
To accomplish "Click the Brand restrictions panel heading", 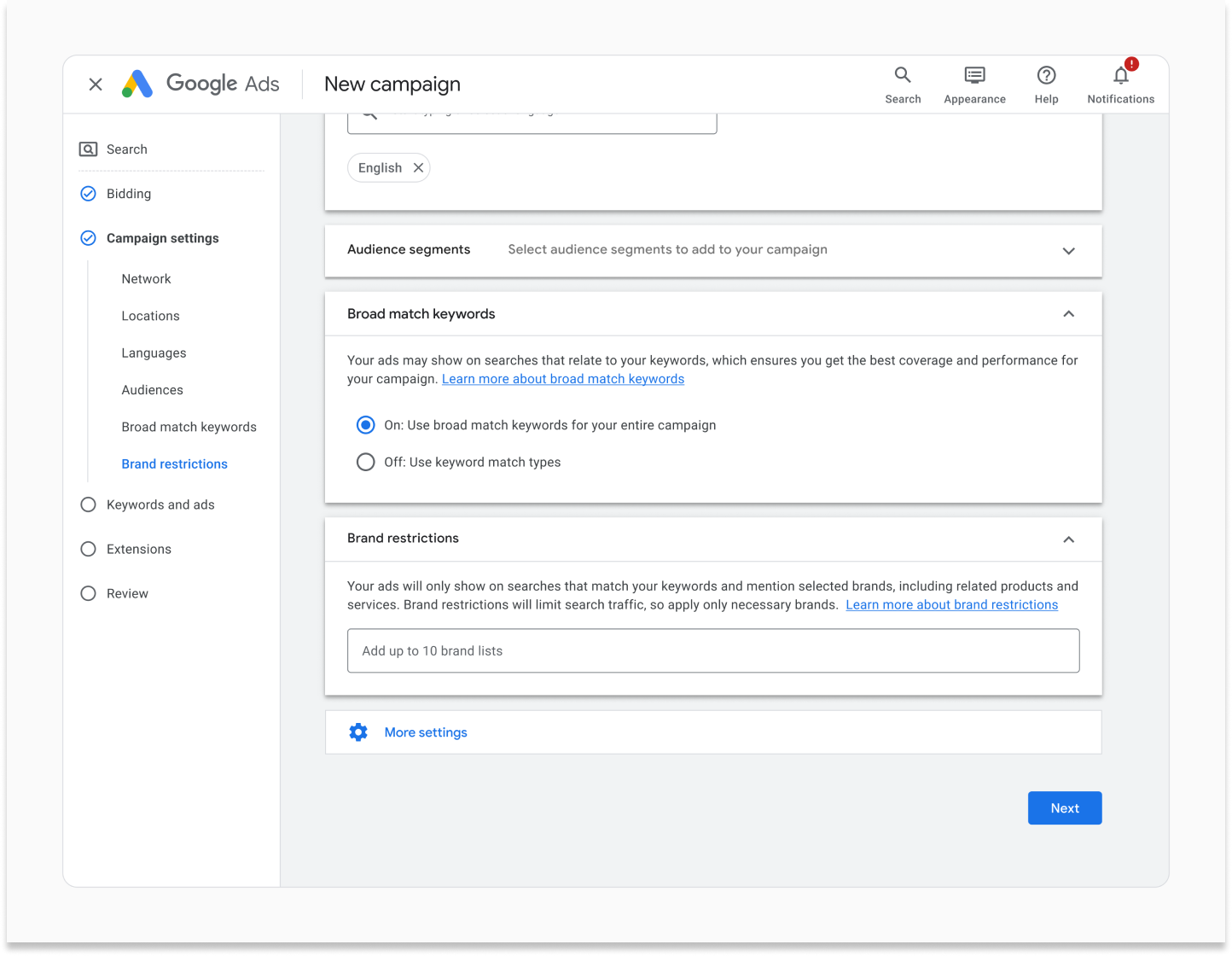I will pyautogui.click(x=403, y=538).
